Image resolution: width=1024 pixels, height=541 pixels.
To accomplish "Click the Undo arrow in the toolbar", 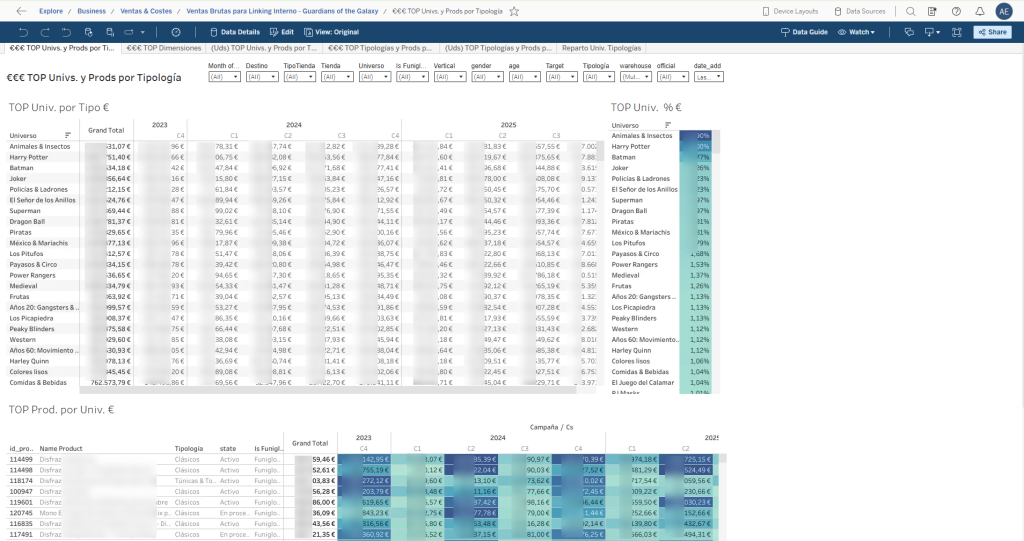I will tap(24, 32).
